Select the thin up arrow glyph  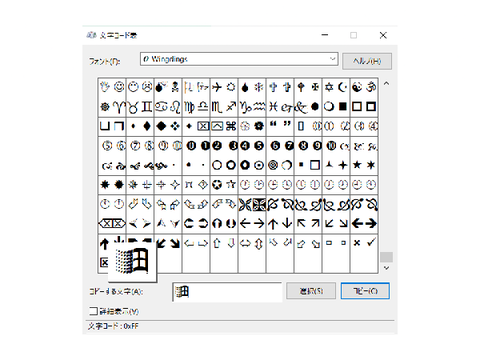click(x=273, y=224)
